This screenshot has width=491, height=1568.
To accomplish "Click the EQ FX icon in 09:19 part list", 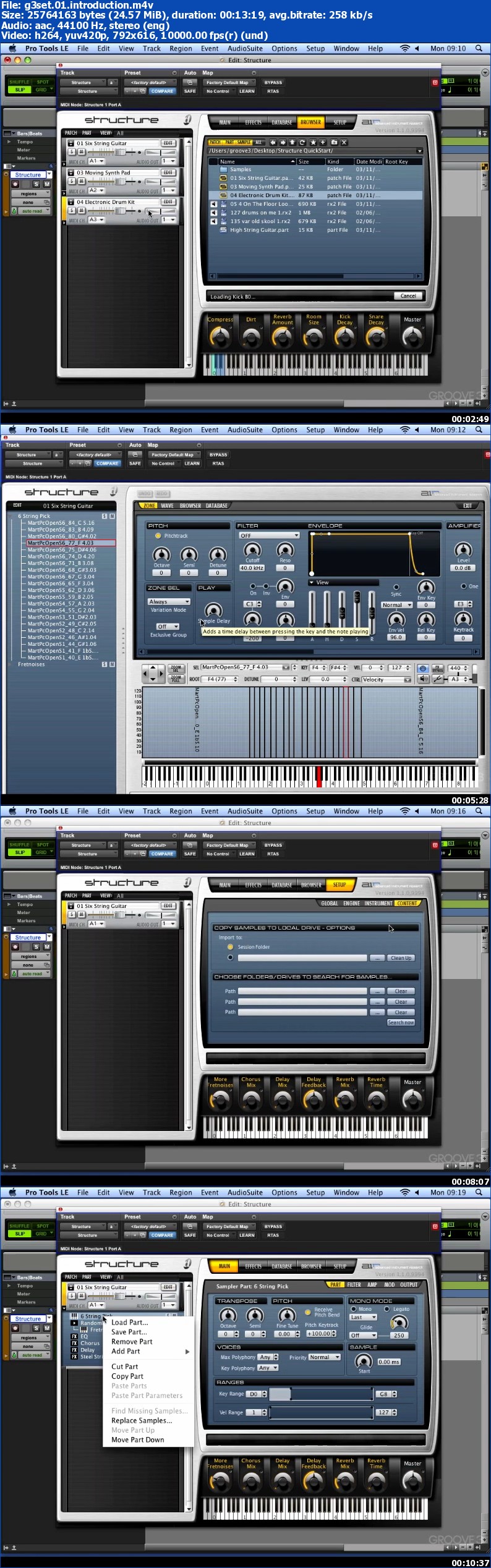I will 74,1336.
